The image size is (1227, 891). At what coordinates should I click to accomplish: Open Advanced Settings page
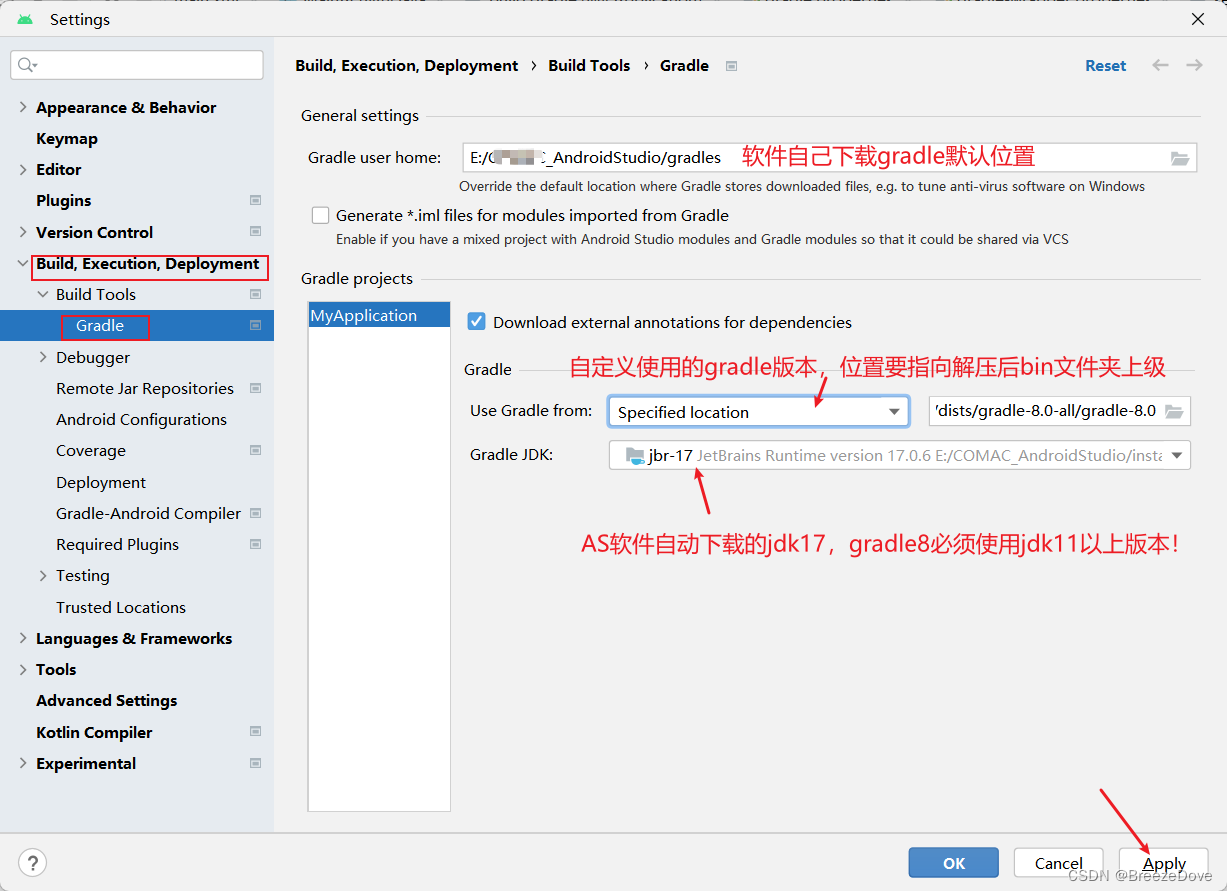107,700
